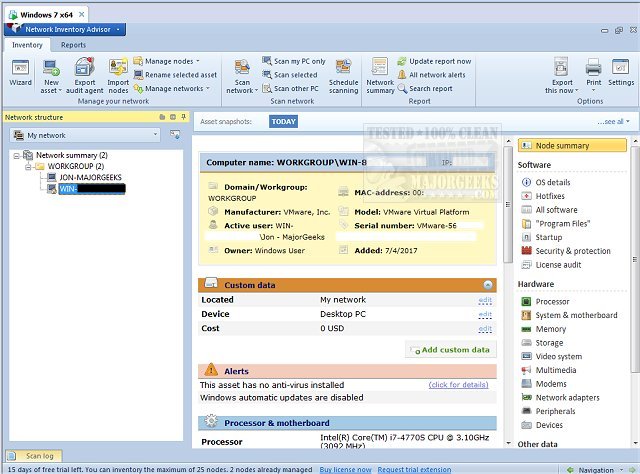View All software list
The image size is (640, 474).
point(549,210)
